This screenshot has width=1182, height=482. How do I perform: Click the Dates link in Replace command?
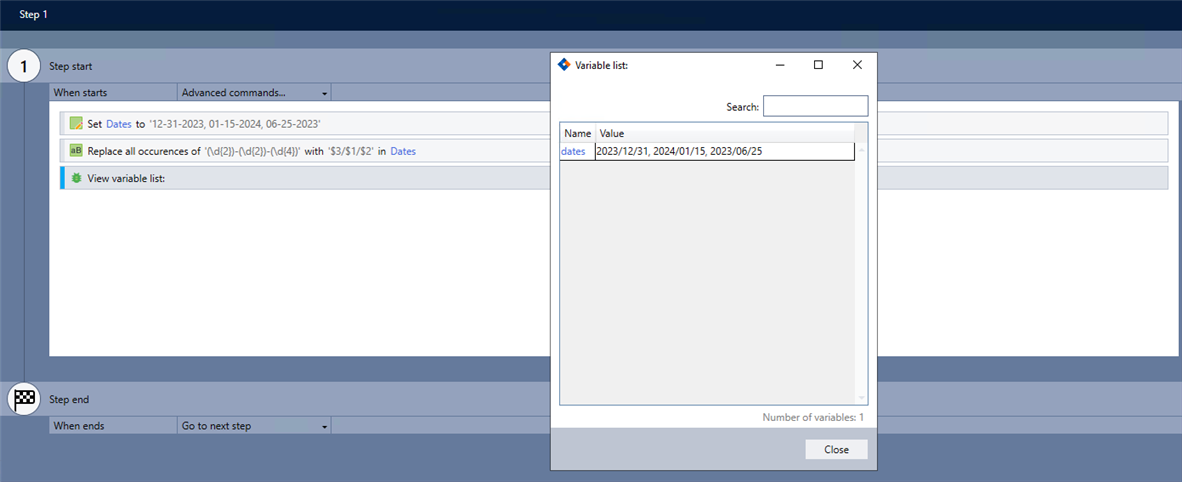pos(403,151)
